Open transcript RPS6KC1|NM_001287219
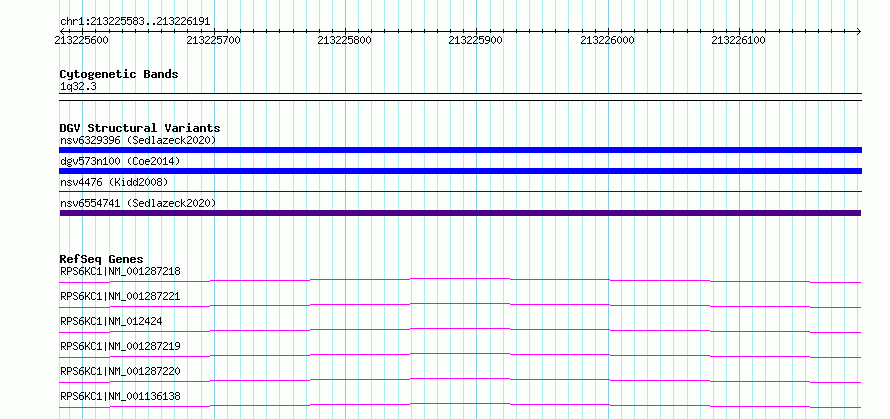 (120, 346)
